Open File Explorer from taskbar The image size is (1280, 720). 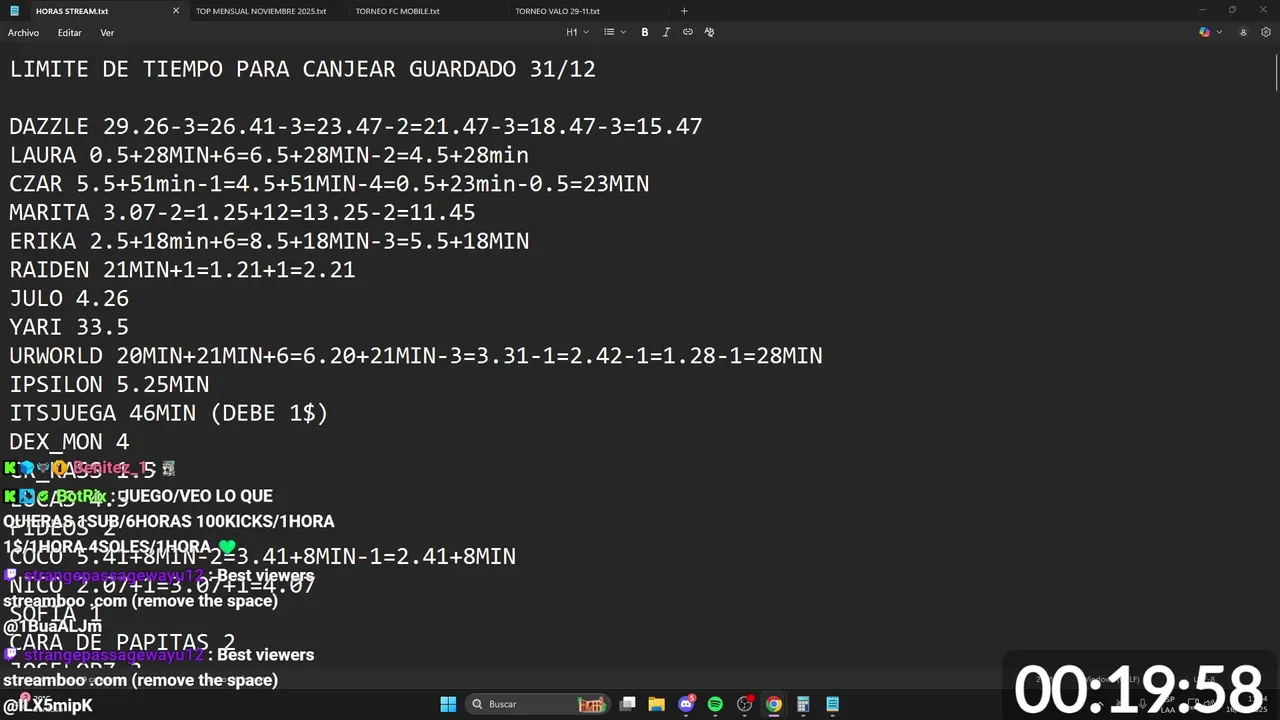pos(656,704)
